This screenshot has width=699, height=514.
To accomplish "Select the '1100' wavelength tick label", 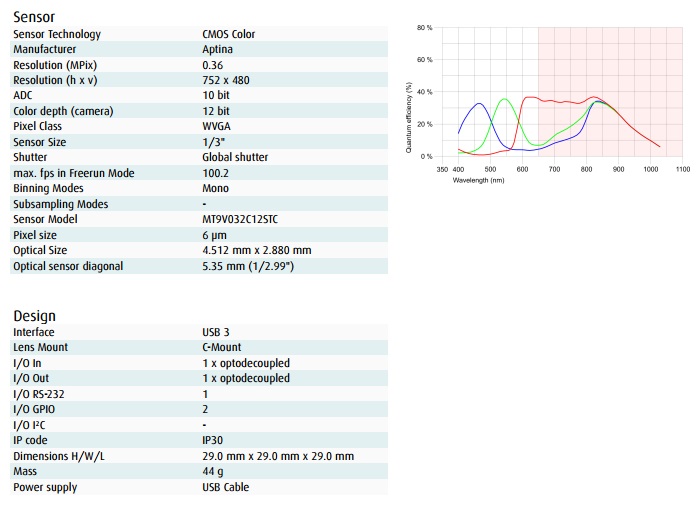I will pos(683,169).
